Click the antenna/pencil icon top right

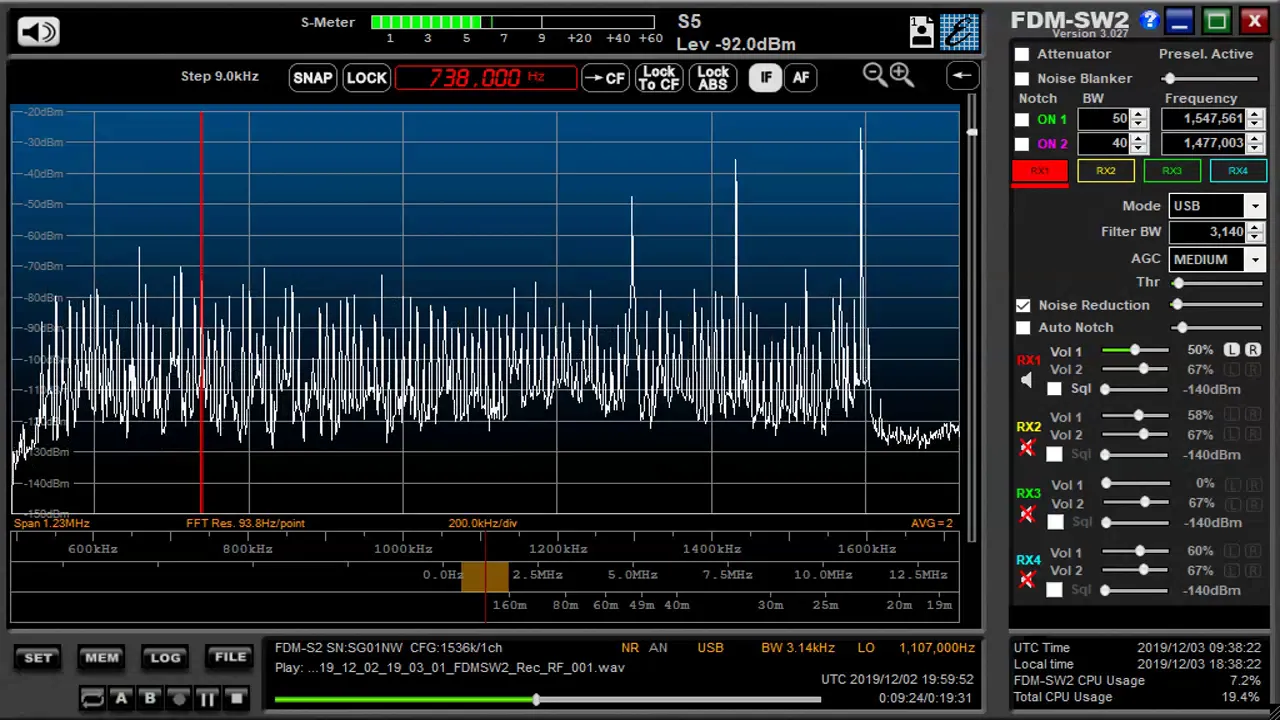[959, 32]
